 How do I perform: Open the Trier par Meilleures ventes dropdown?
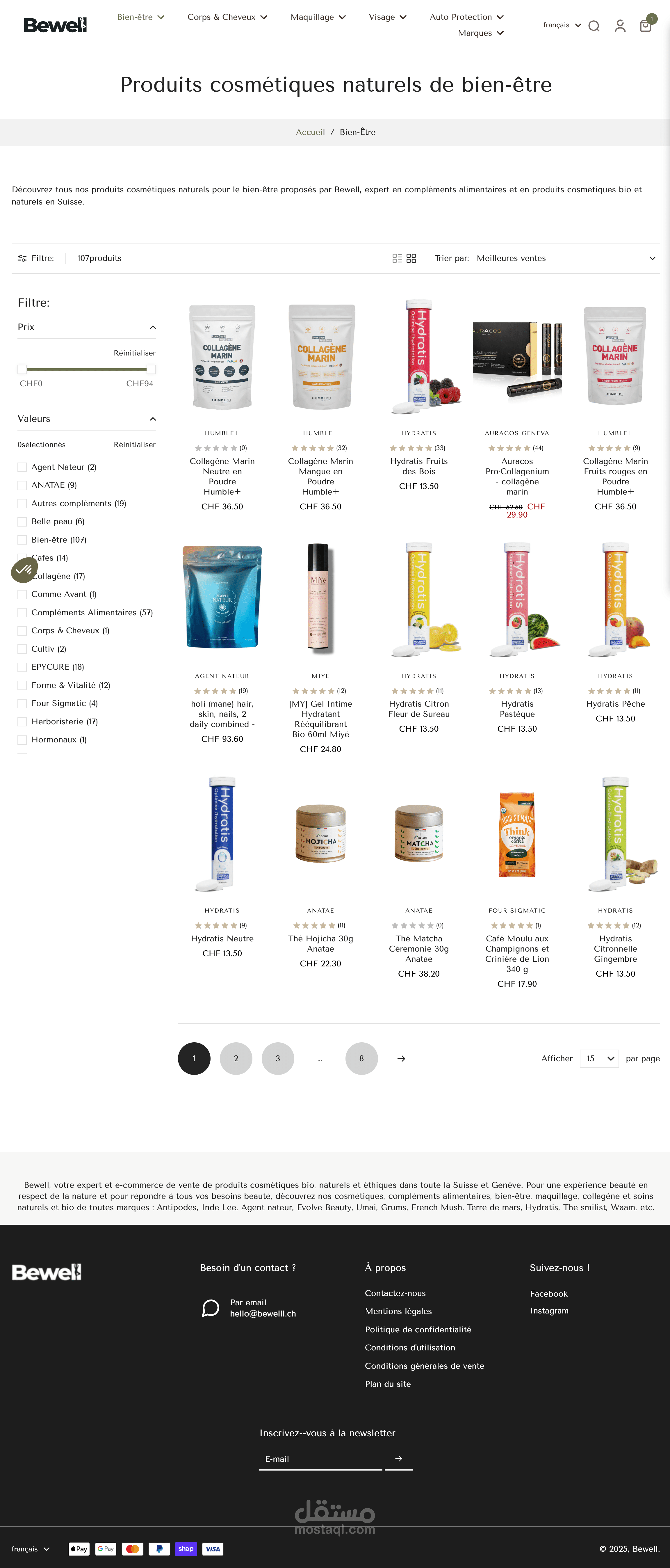pyautogui.click(x=566, y=258)
